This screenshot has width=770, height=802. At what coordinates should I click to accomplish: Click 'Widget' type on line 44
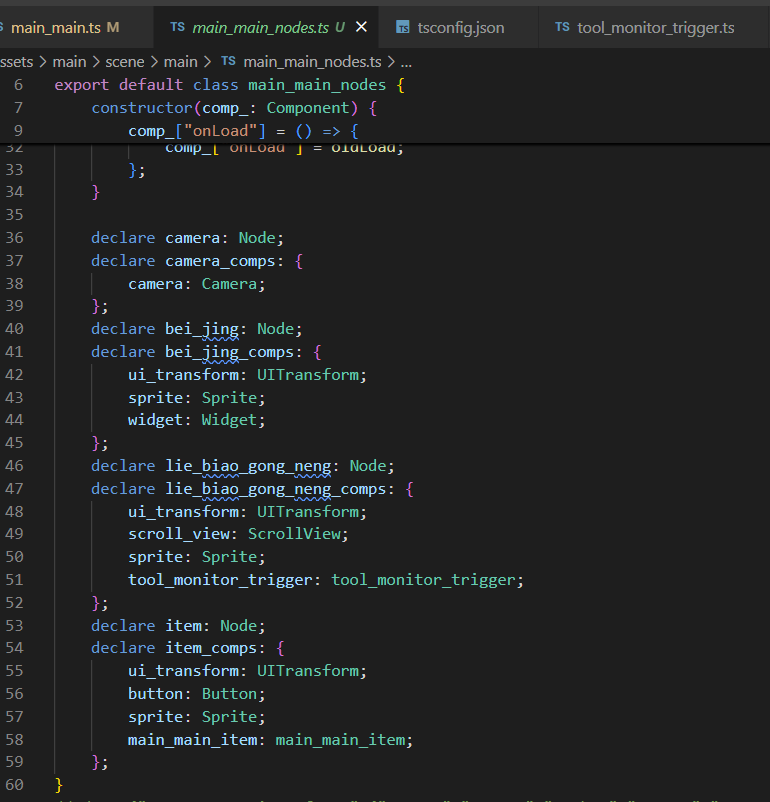(x=229, y=420)
